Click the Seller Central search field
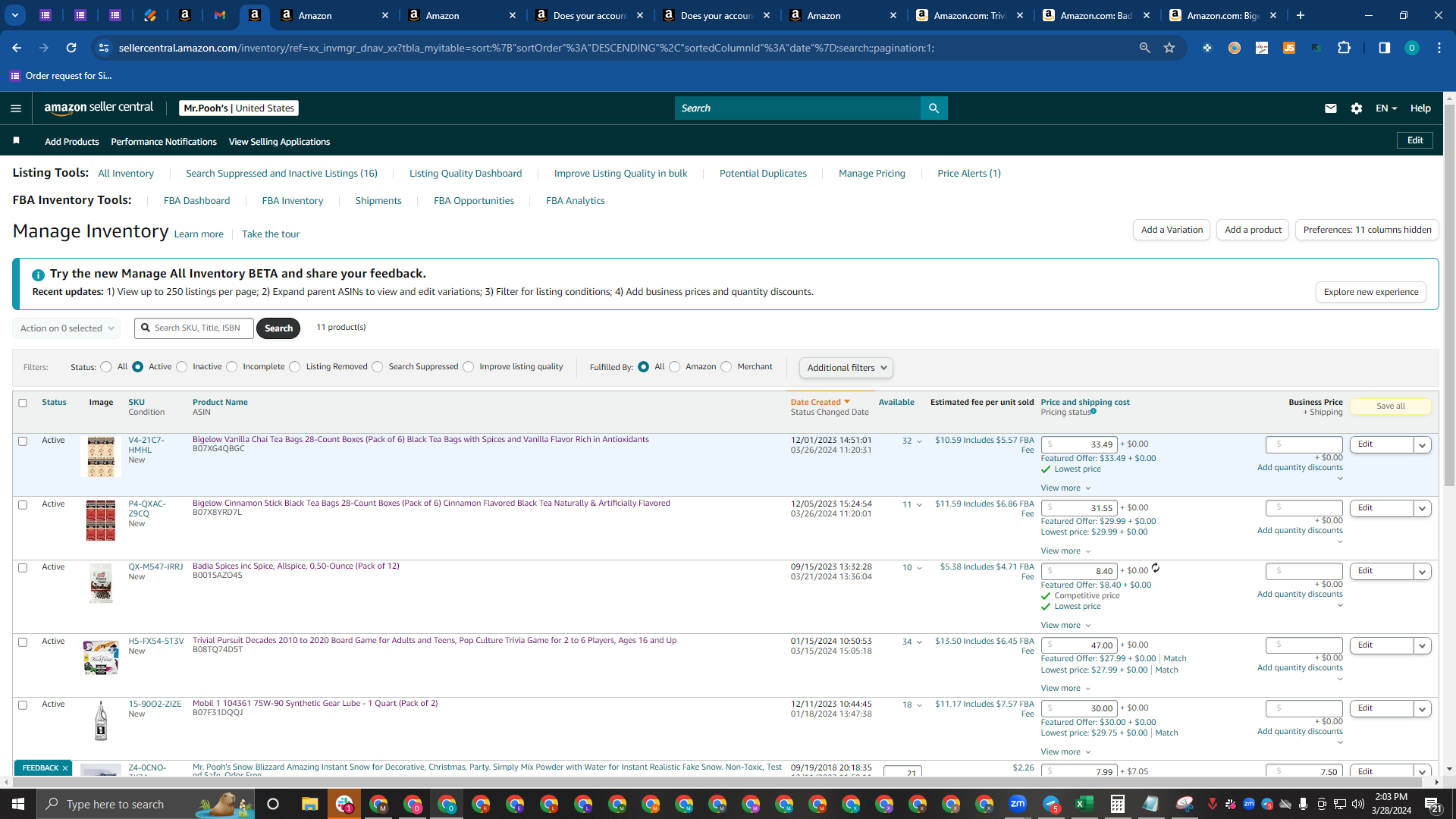Screen dimensions: 1456x819 (x=798, y=108)
